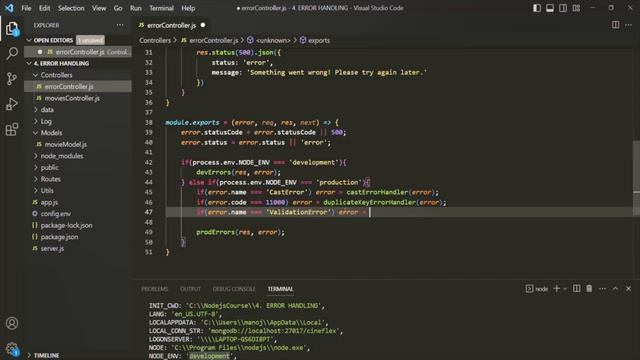640x360 pixels.
Task: Open the Terminal menu
Action: (161, 8)
